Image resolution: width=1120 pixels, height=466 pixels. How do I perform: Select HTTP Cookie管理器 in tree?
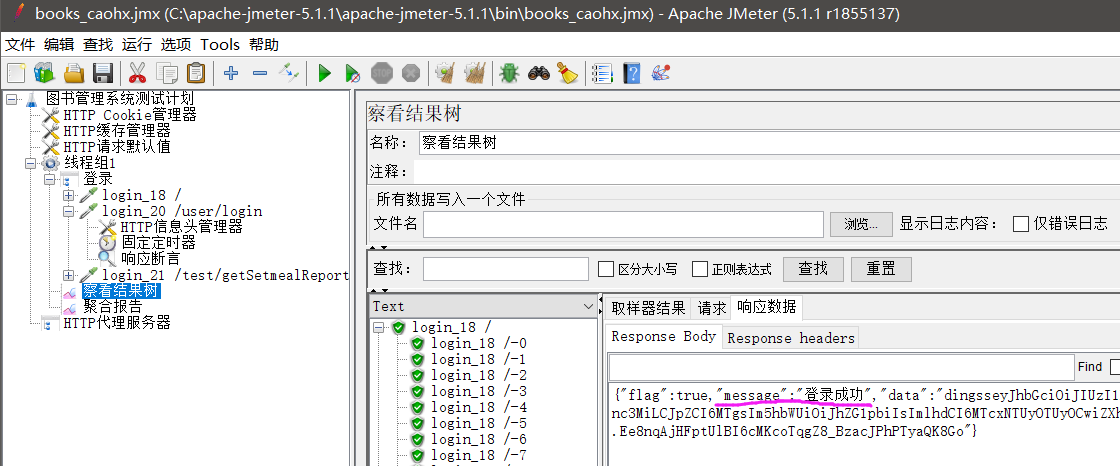[x=129, y=114]
